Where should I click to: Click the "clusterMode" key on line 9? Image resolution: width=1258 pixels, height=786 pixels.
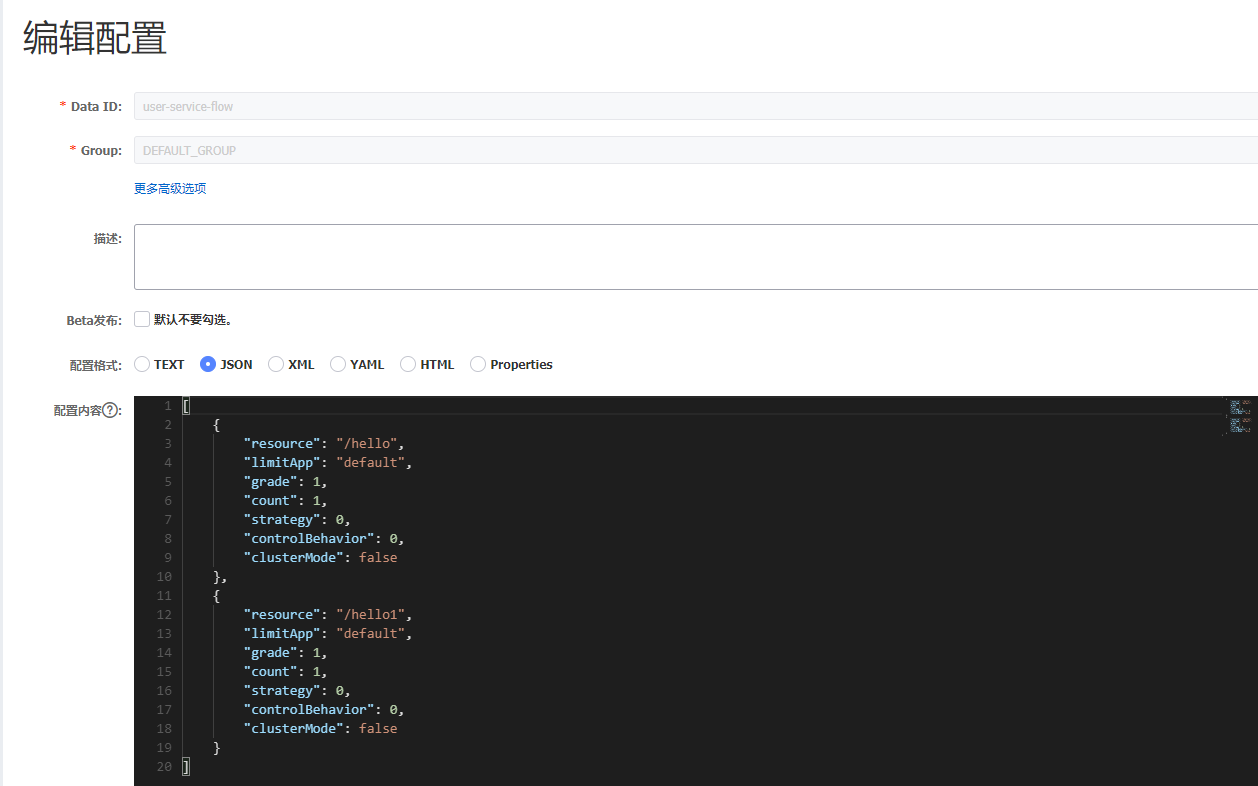(x=294, y=557)
